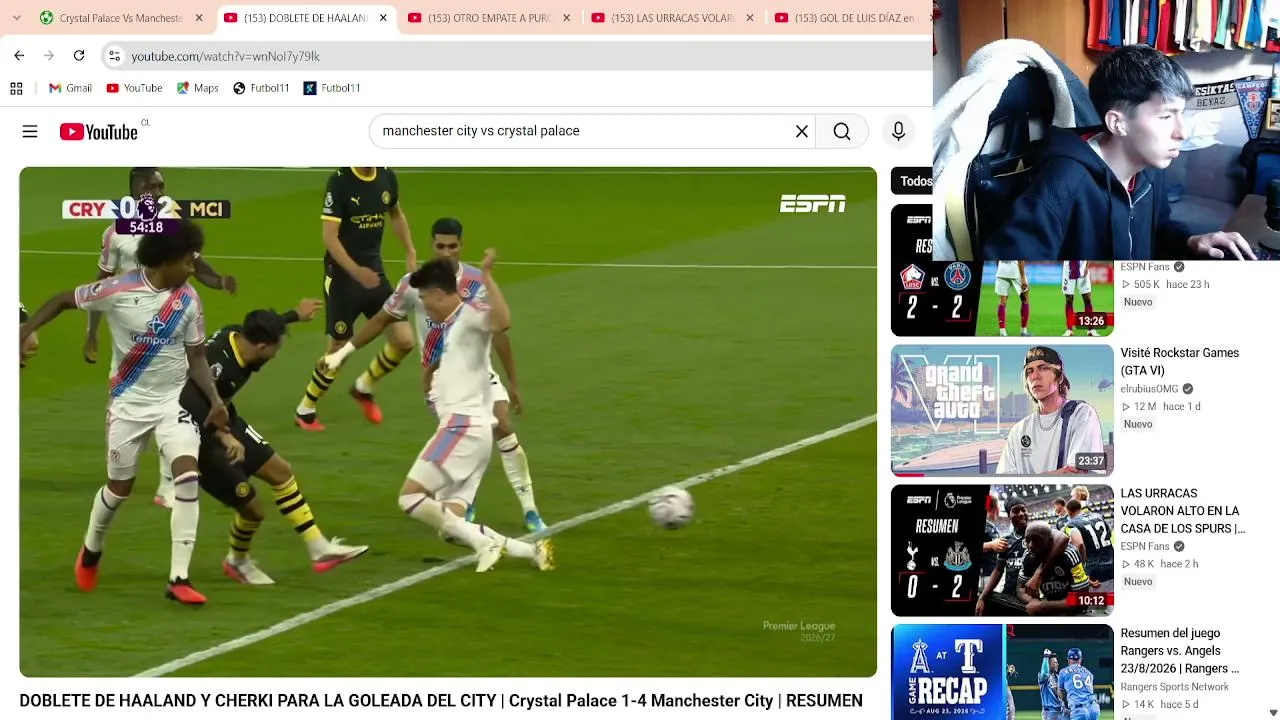Go back to the previous page
1280x720 pixels.
19,56
